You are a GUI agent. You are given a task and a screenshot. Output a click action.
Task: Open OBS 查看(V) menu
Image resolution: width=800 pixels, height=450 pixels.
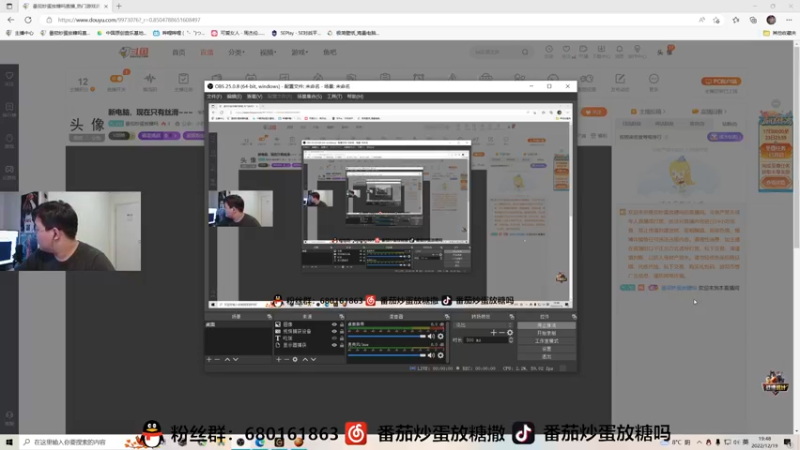[255, 96]
